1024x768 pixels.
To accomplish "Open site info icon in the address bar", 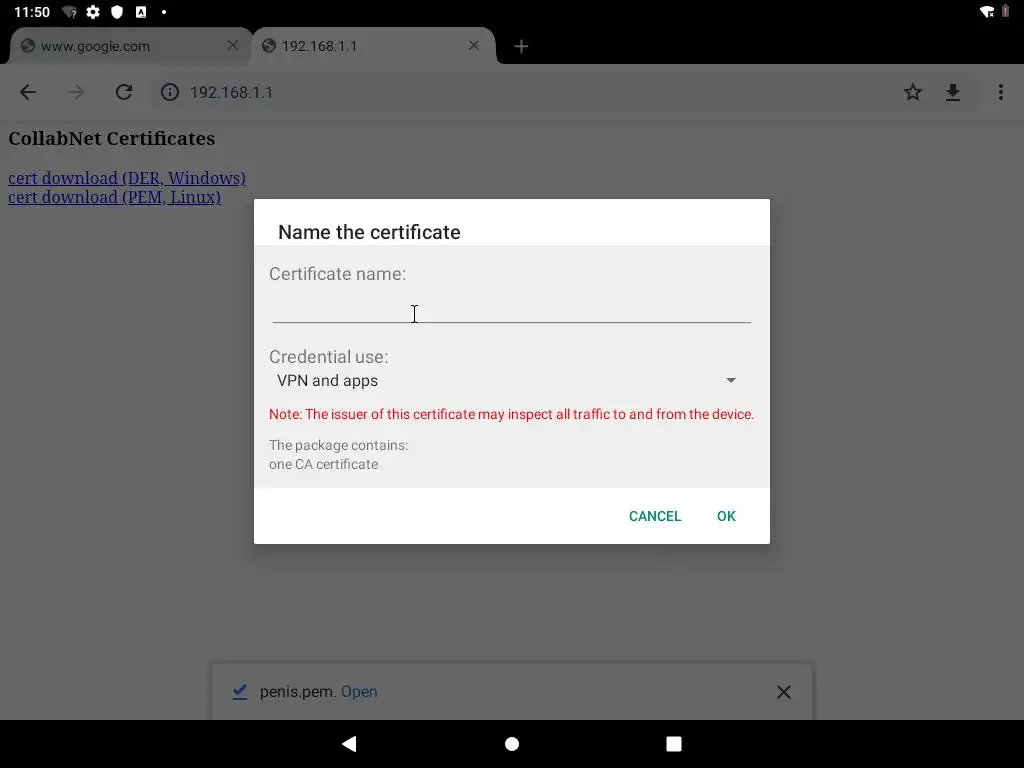I will [x=170, y=92].
